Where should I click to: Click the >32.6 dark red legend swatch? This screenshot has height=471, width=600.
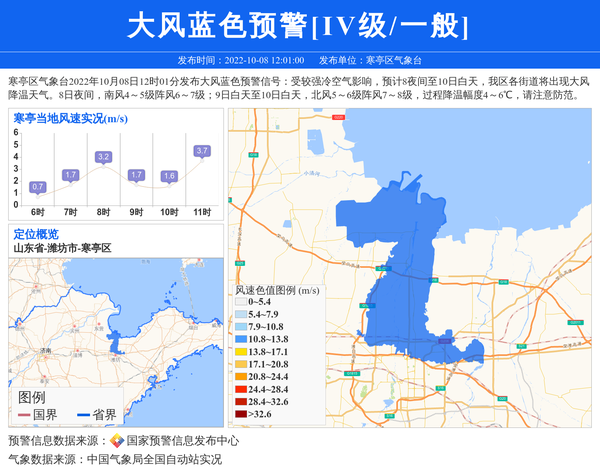click(x=240, y=413)
